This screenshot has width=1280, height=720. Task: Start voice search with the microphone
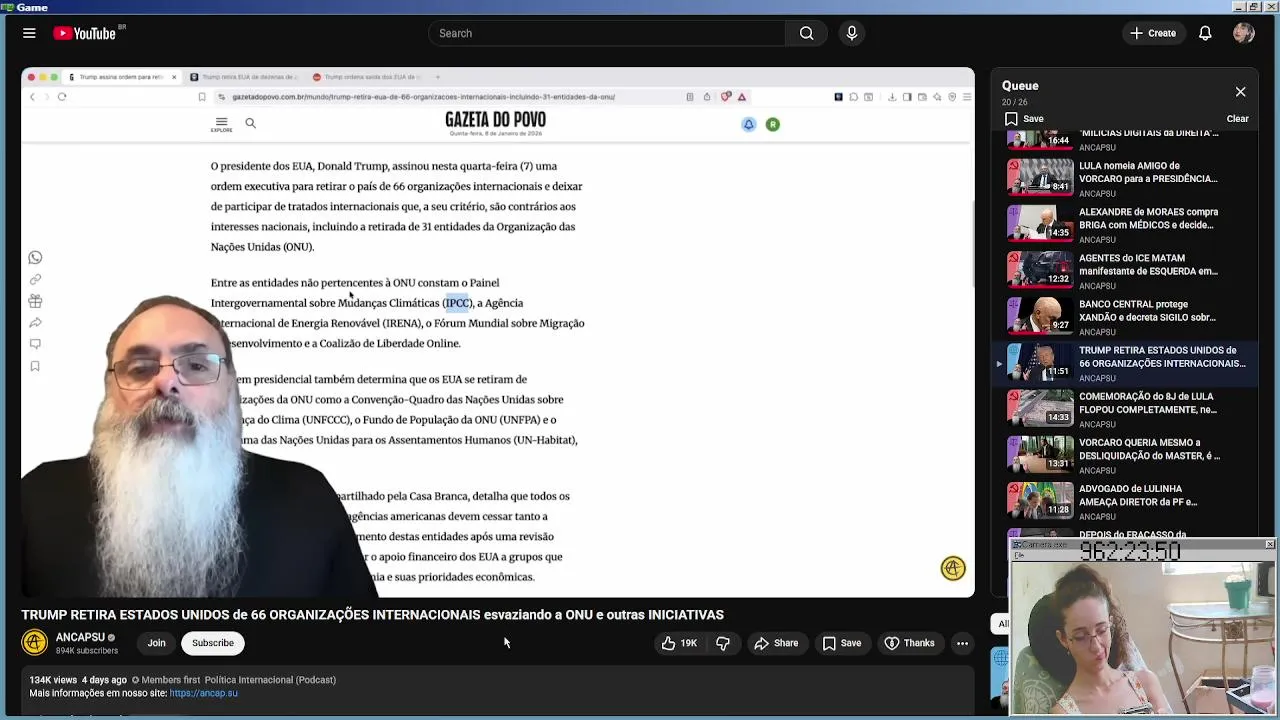click(x=852, y=33)
